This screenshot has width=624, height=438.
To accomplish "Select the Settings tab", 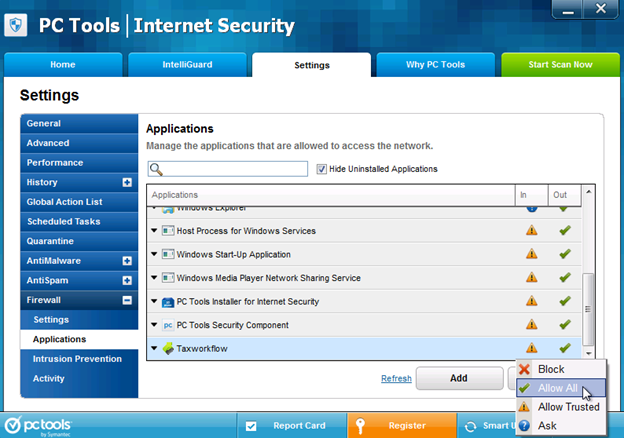I will coord(312,65).
